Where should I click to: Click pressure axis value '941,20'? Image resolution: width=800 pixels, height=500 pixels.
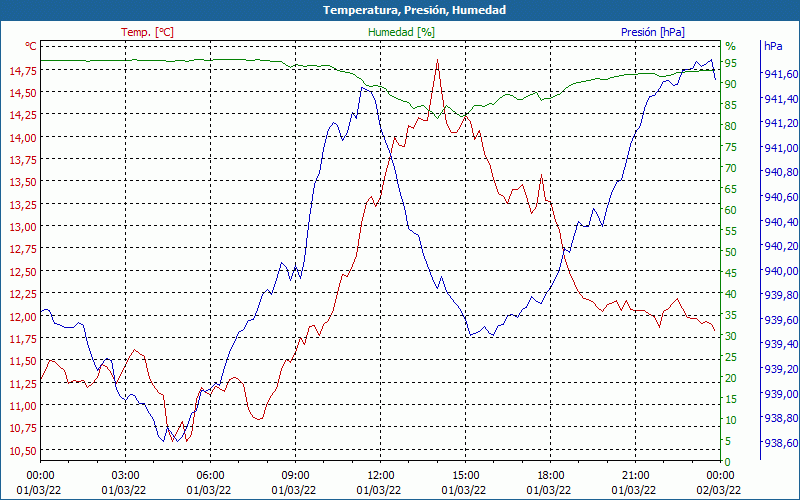782,123
